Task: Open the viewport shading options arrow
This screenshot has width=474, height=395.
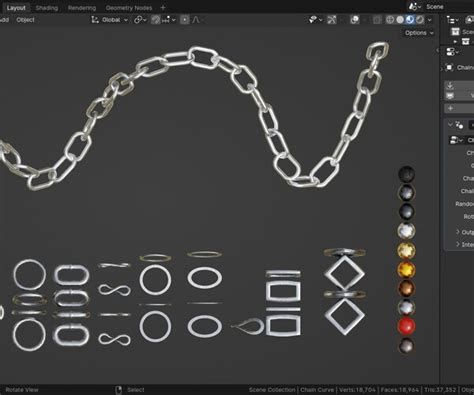Action: [x=430, y=20]
